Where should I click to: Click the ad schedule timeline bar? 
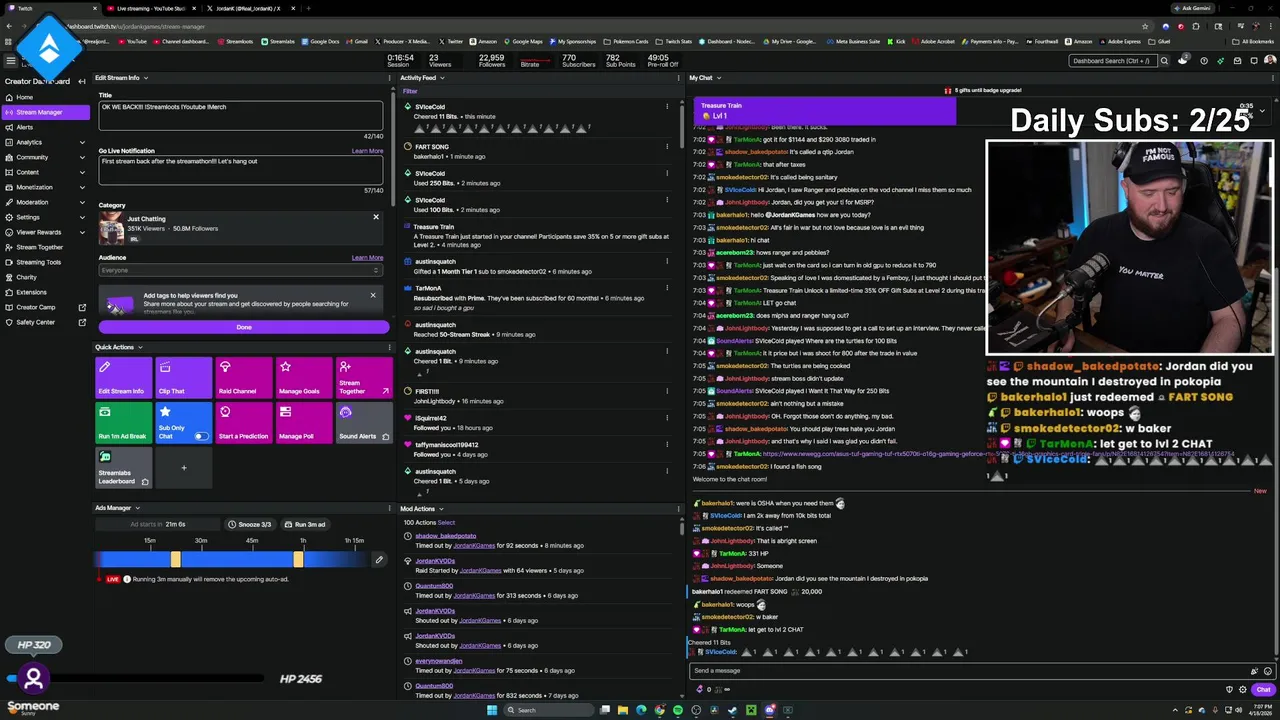tap(232, 560)
